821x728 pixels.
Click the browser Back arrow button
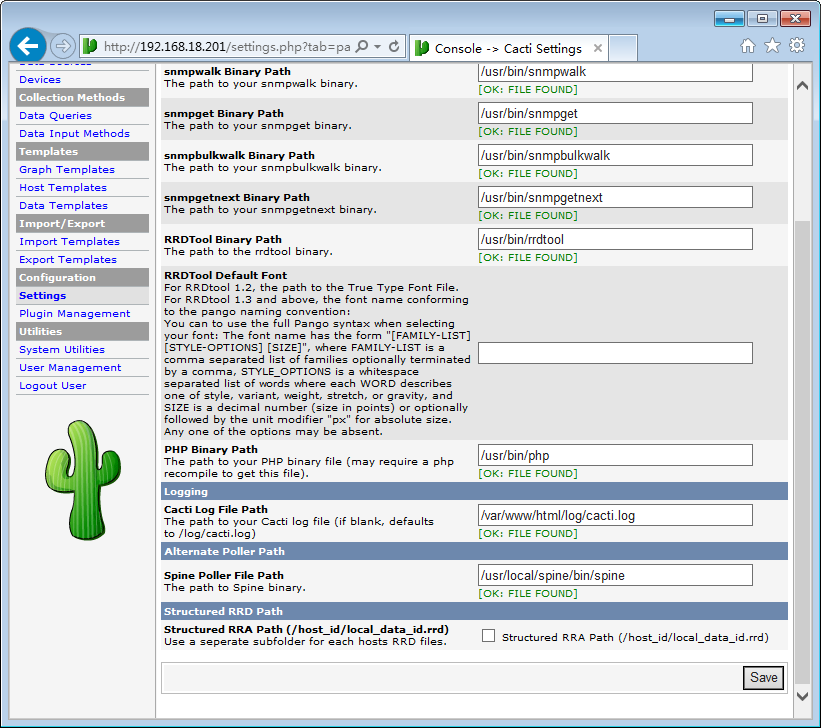pyautogui.click(x=28, y=46)
